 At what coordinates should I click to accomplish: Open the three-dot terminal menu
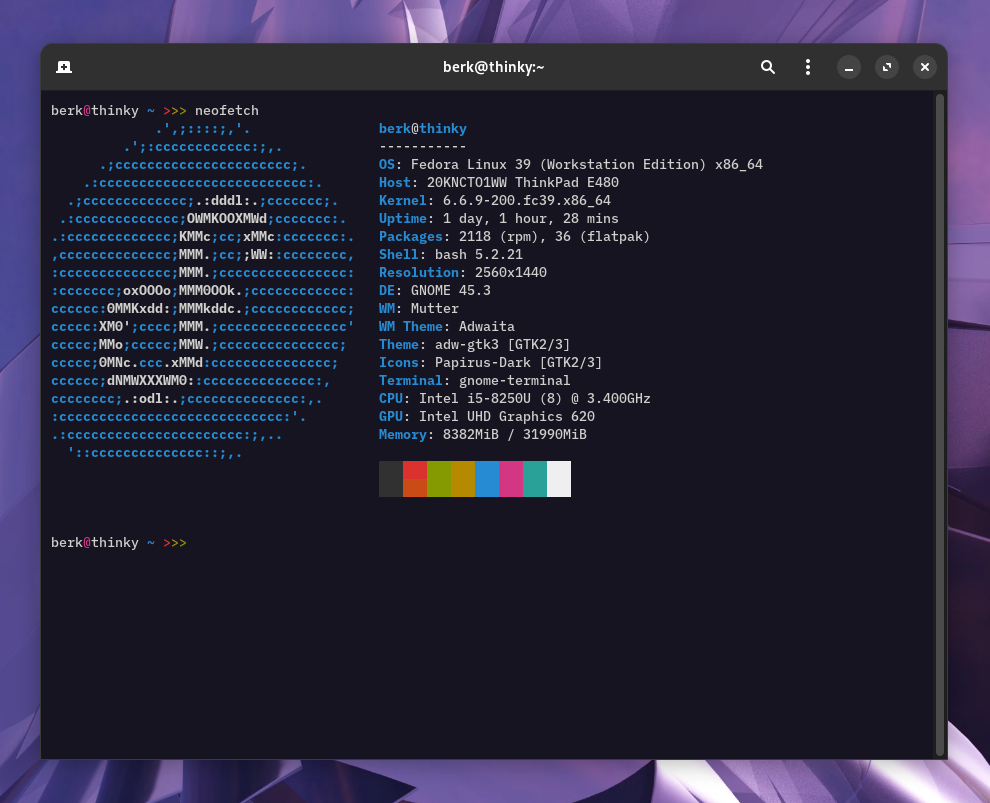808,67
